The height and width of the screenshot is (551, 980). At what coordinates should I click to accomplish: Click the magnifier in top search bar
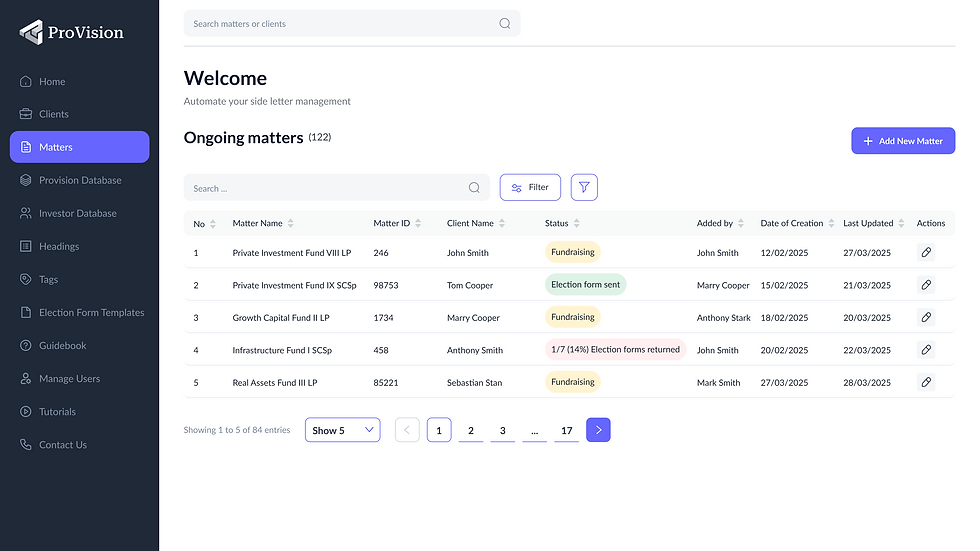click(504, 24)
